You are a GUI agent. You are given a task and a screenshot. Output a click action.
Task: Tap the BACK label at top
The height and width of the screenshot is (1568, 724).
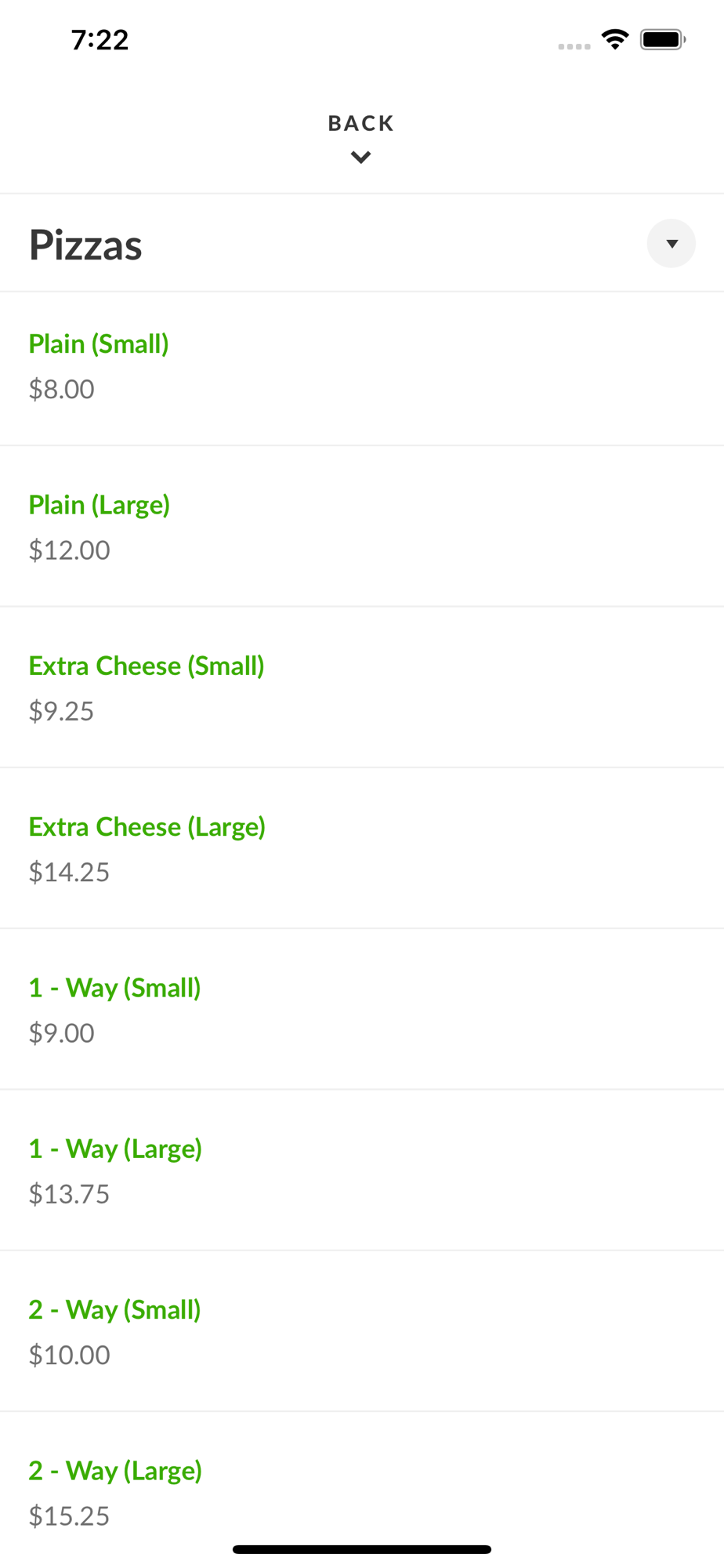click(x=361, y=123)
